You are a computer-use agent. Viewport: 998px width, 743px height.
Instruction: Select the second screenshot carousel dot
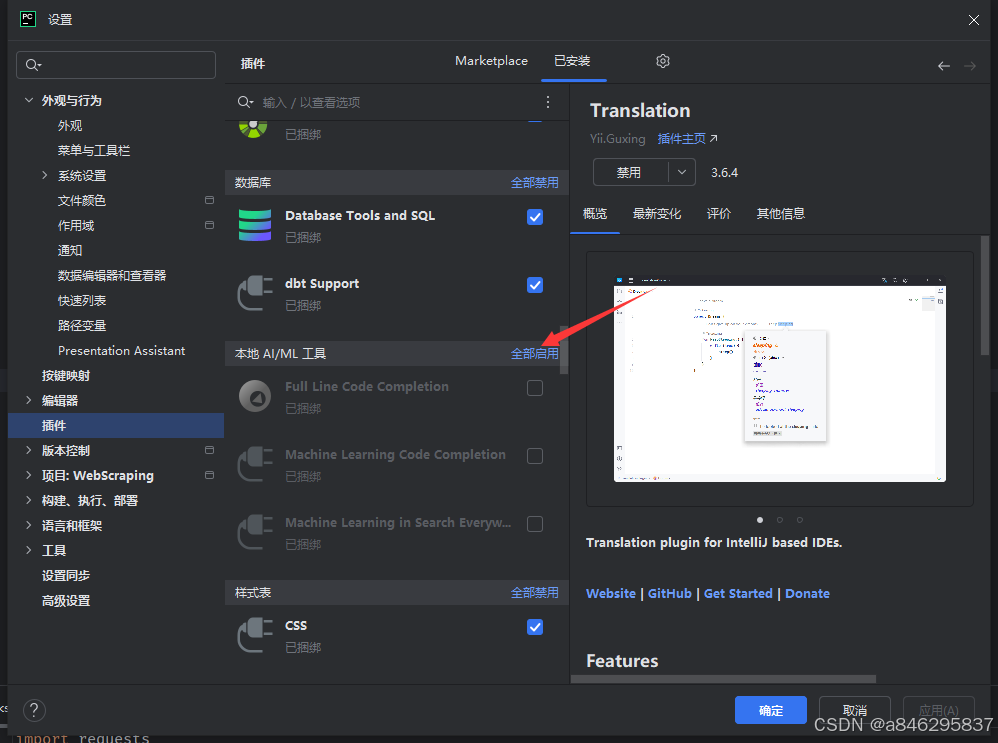(x=779, y=520)
